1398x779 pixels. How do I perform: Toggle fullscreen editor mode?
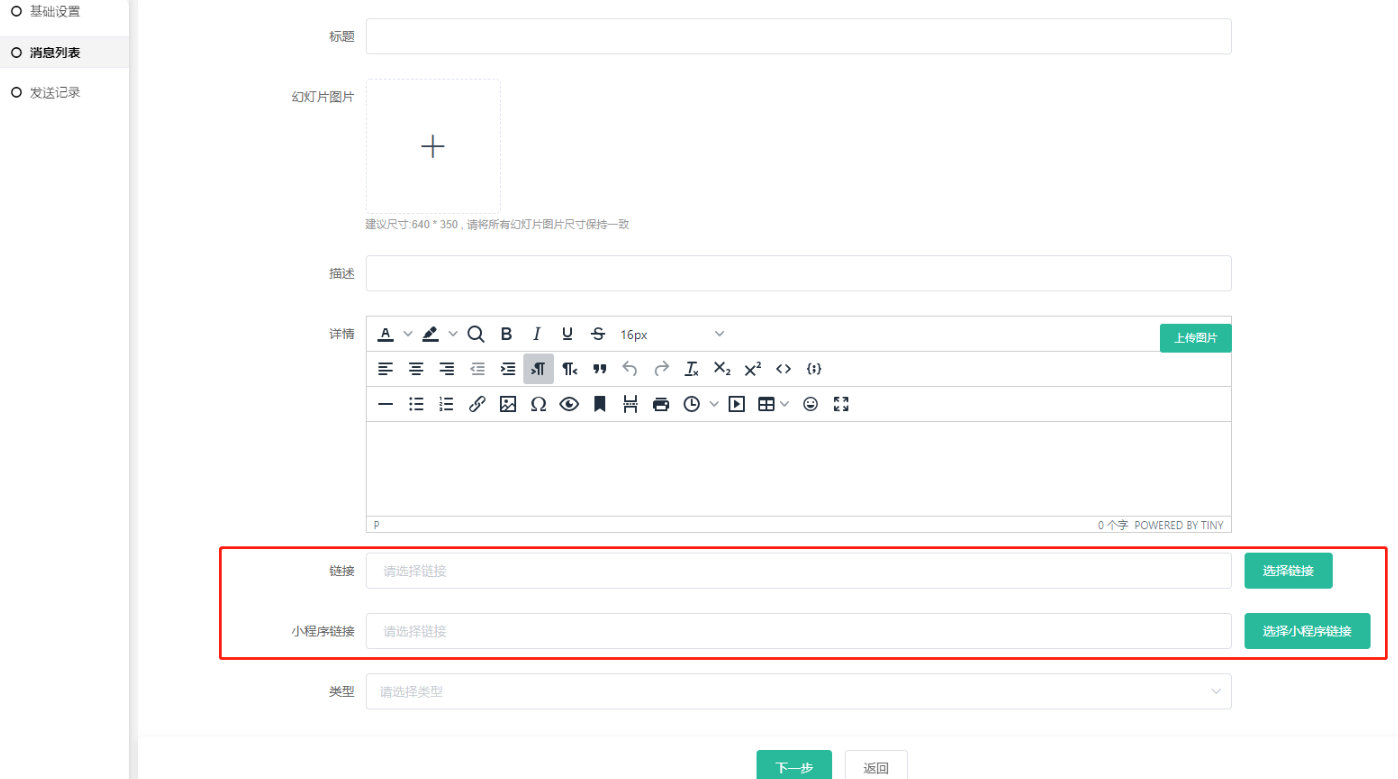tap(841, 404)
